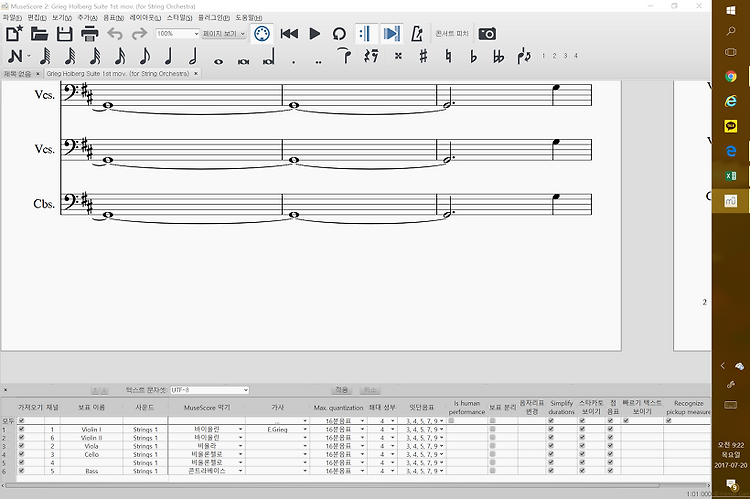750x499 pixels.
Task: Toggle the 콘서트 피치 (Concert Pitch) button
Action: pyautogui.click(x=452, y=33)
